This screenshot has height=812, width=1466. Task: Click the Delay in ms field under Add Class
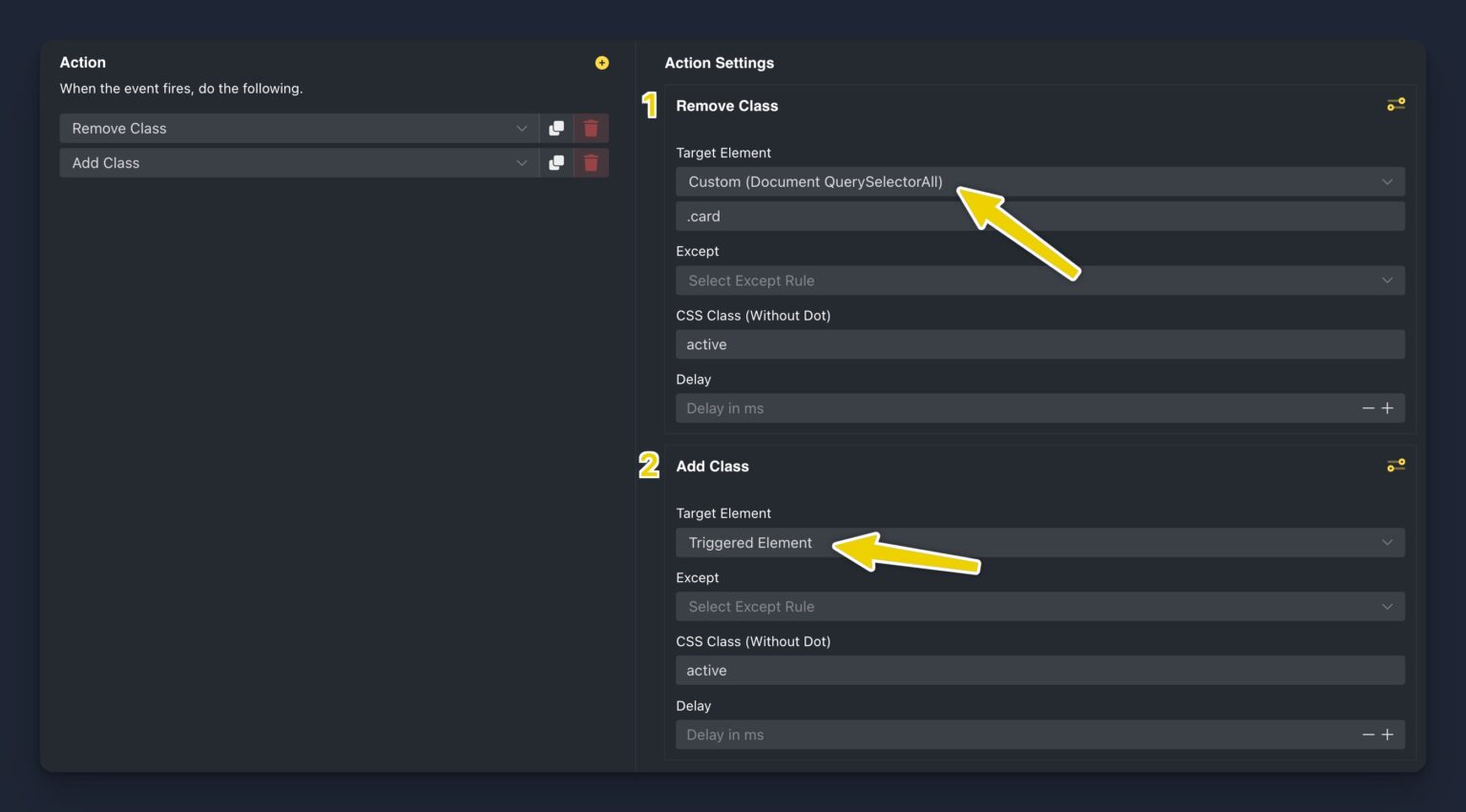pyautogui.click(x=1012, y=735)
